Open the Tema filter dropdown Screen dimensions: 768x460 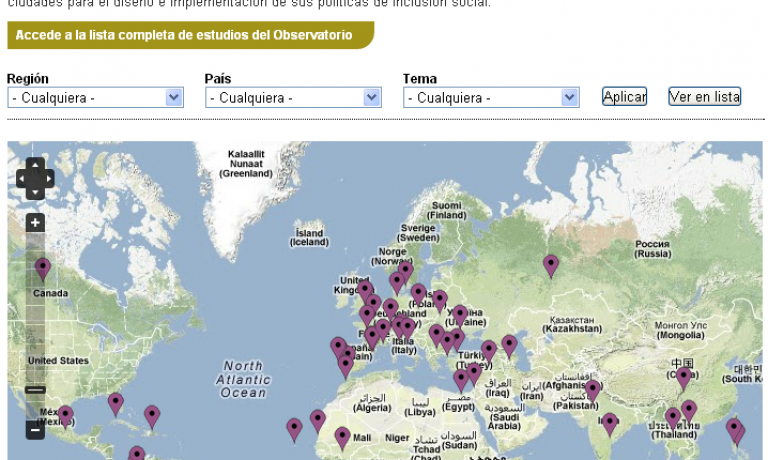tap(491, 98)
